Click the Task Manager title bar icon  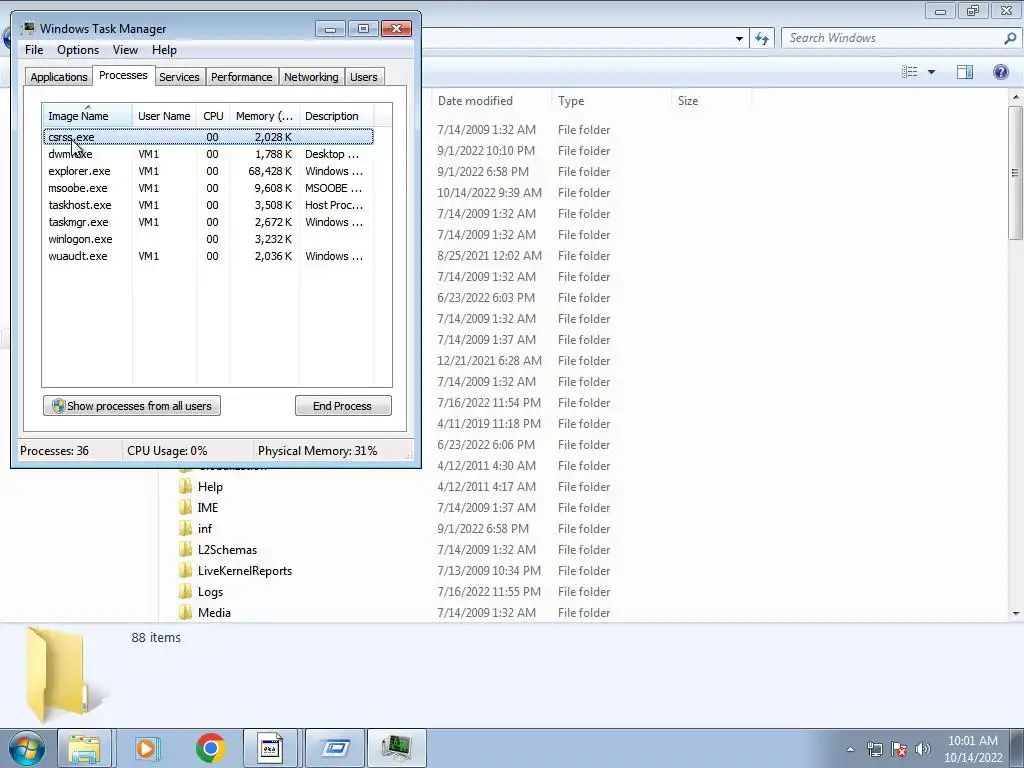[x=28, y=28]
